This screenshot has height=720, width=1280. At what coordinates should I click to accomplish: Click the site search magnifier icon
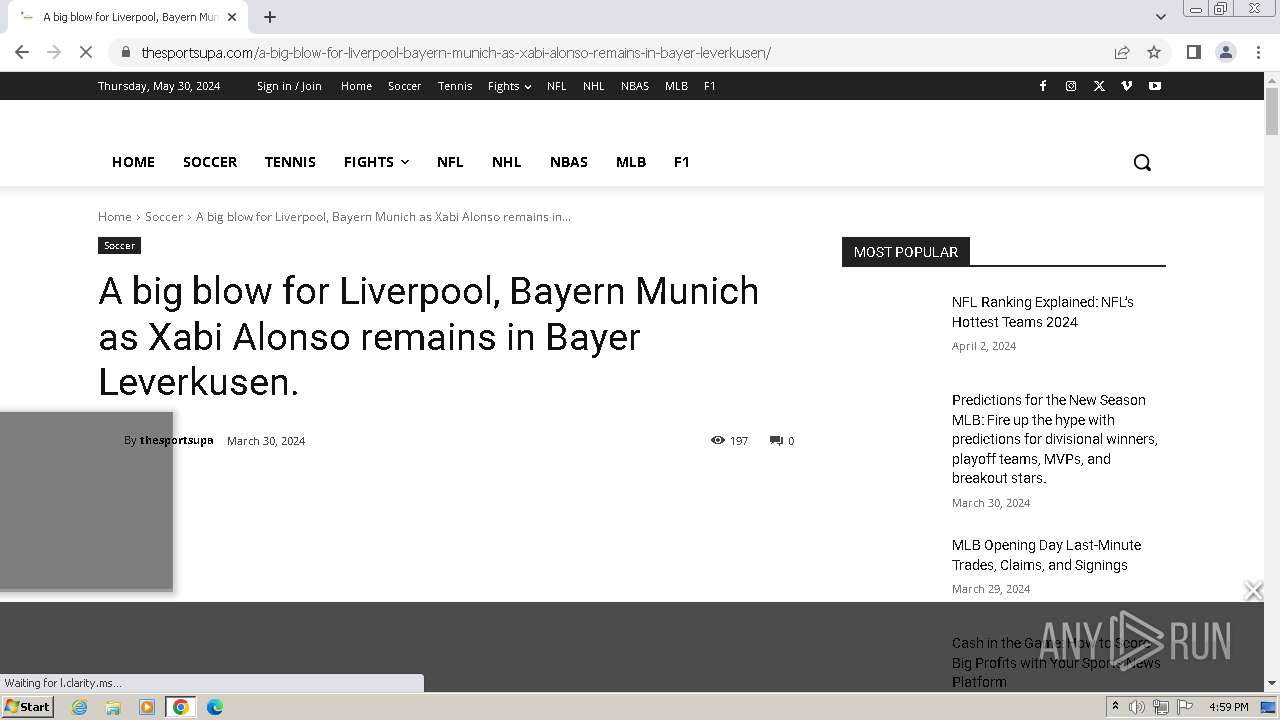[x=1142, y=162]
